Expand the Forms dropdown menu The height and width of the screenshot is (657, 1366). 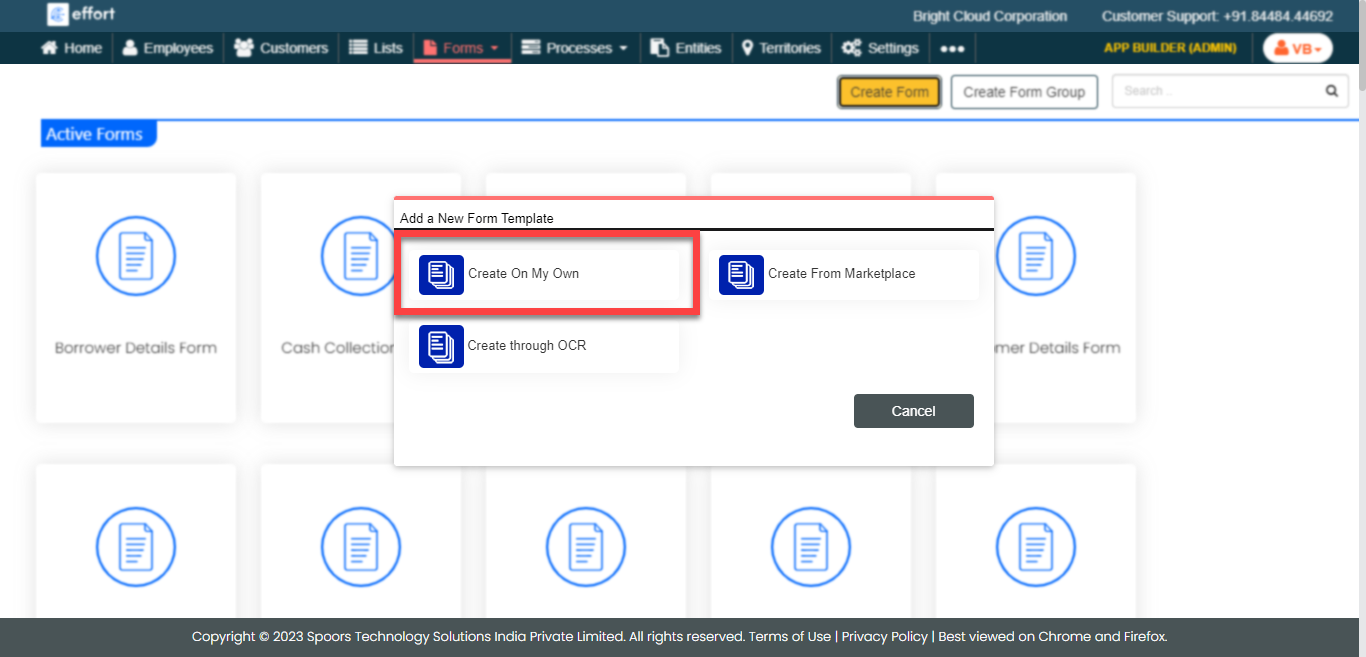(462, 48)
